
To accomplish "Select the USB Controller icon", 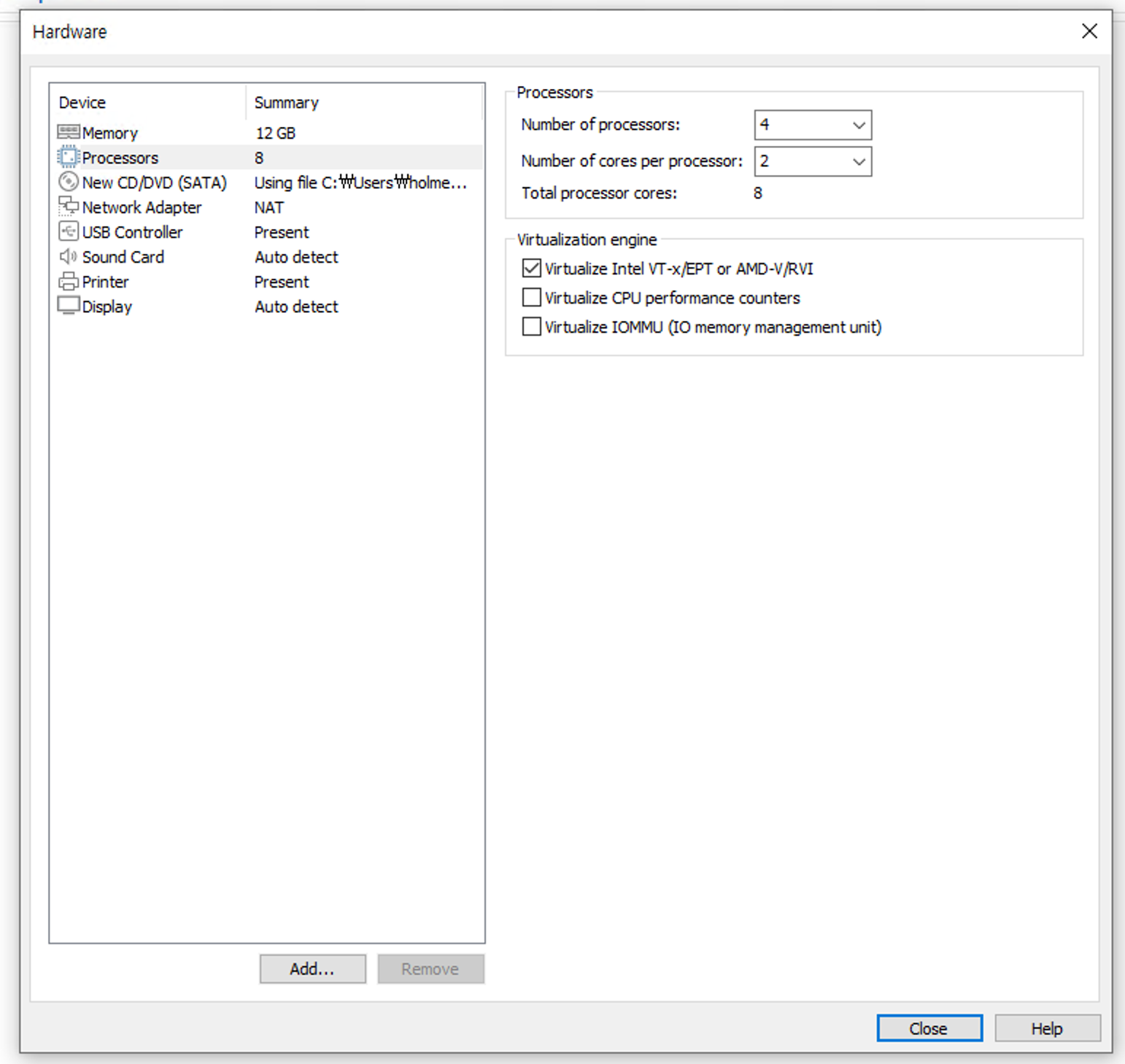I will coord(68,231).
